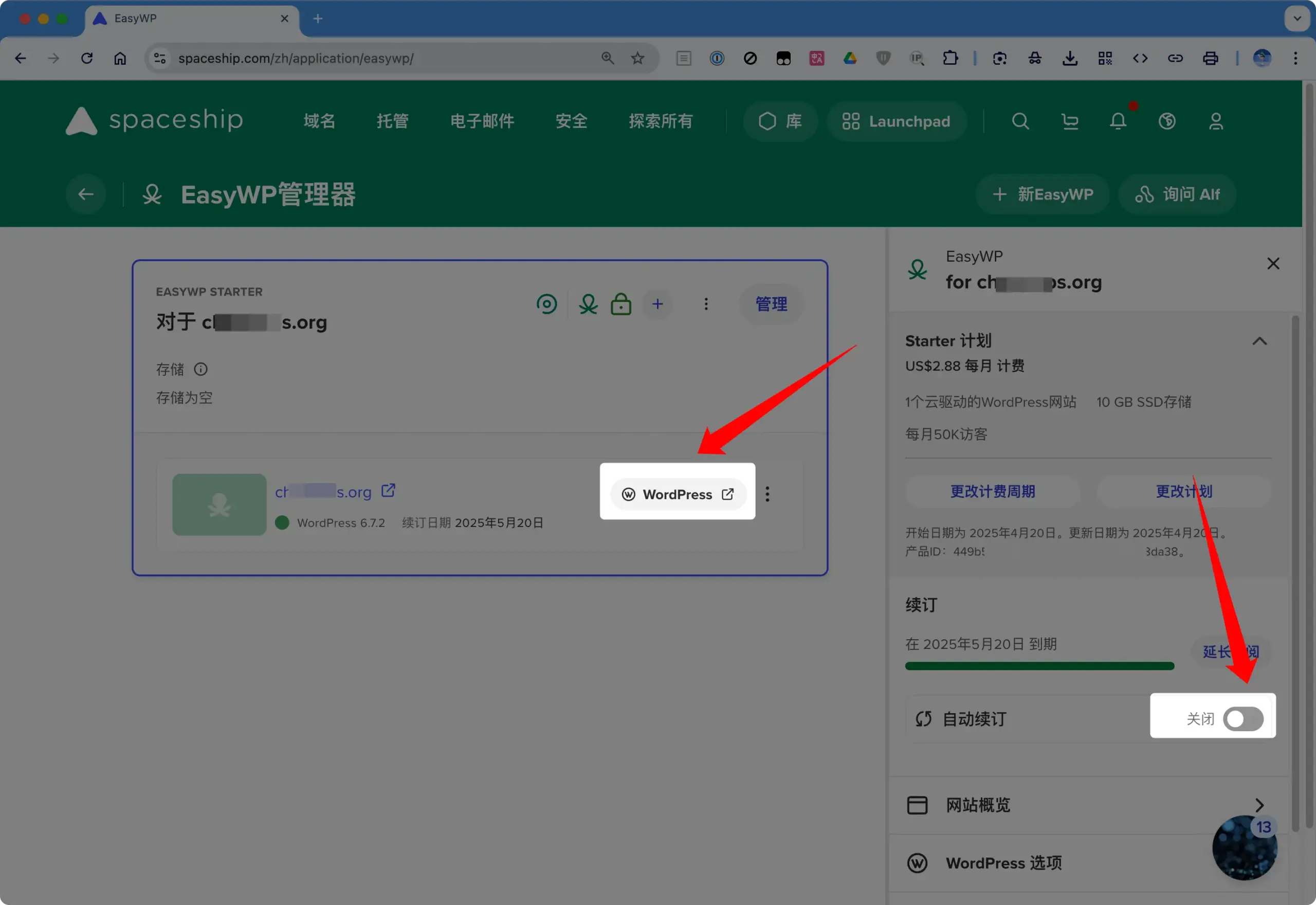Viewport: 1316px width, 905px height.
Task: Click the printer extension icon
Action: coord(1210,58)
